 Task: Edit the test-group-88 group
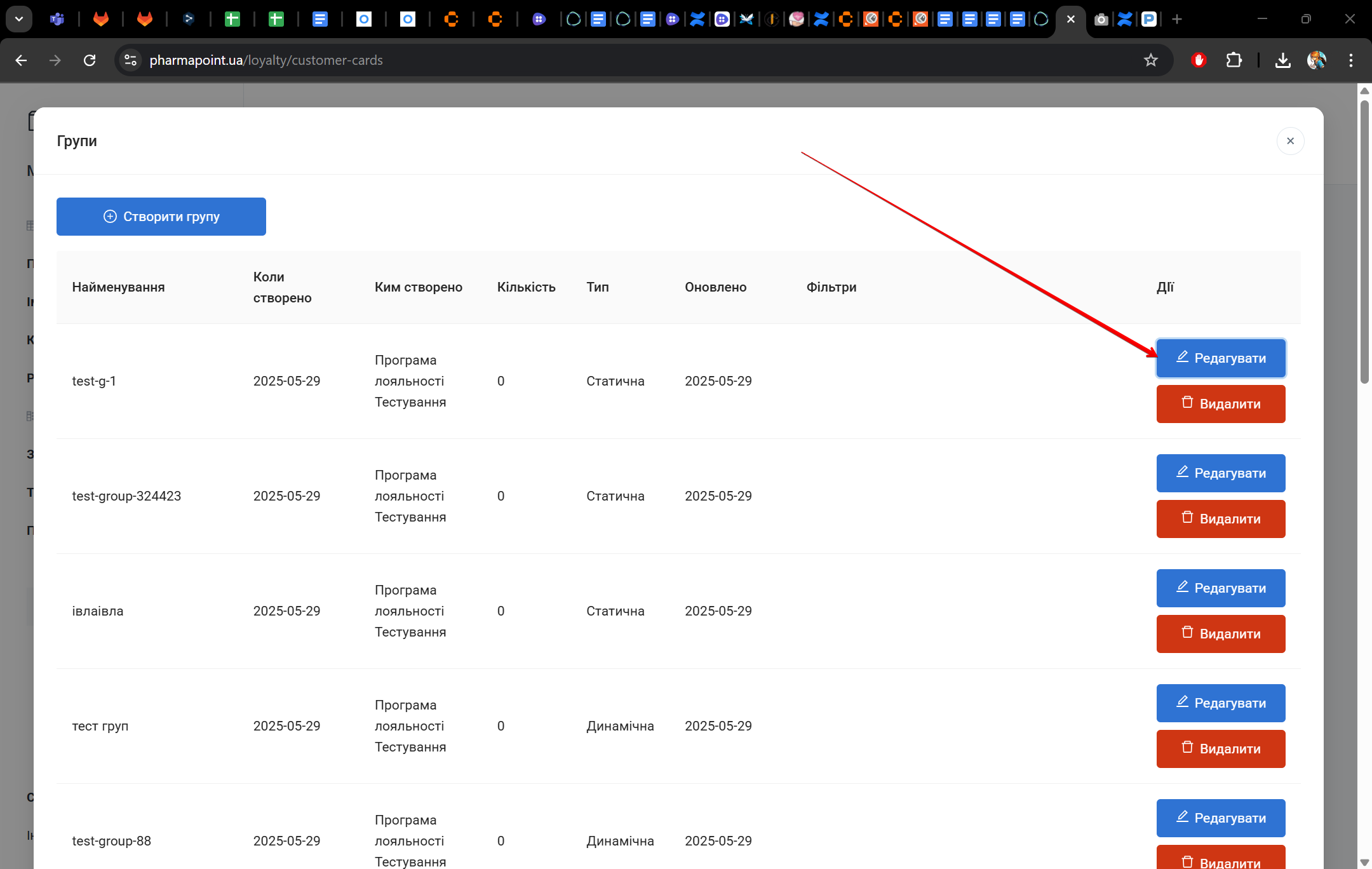(x=1220, y=818)
